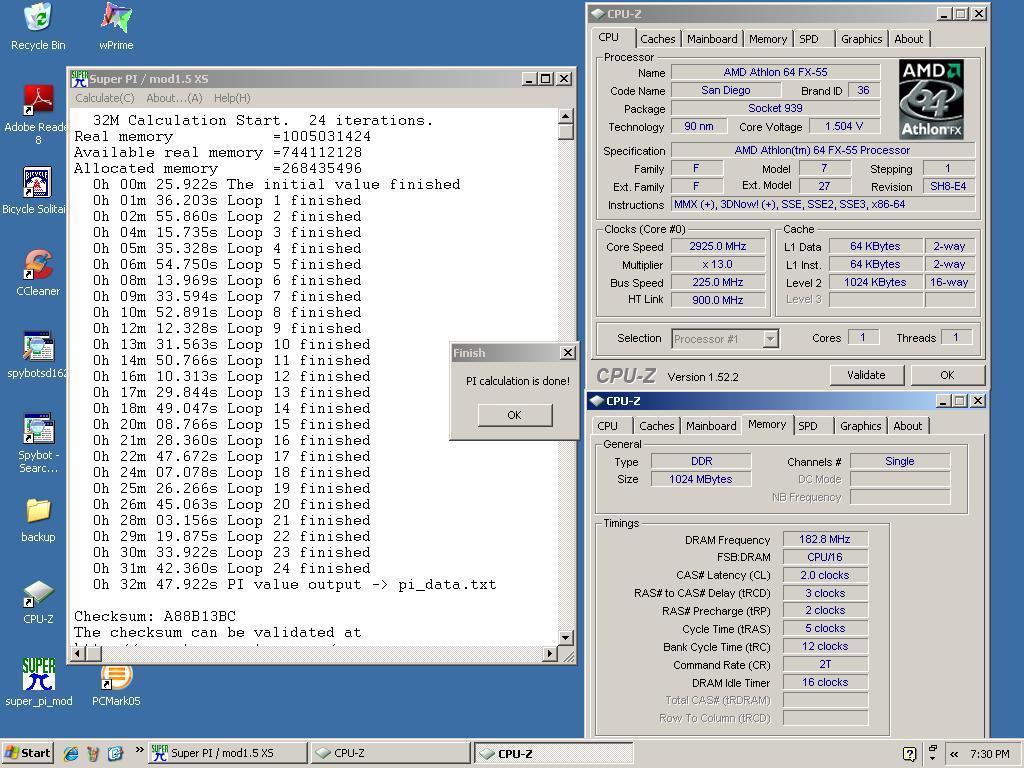Click the Validate button in CPU-Z

(x=867, y=375)
